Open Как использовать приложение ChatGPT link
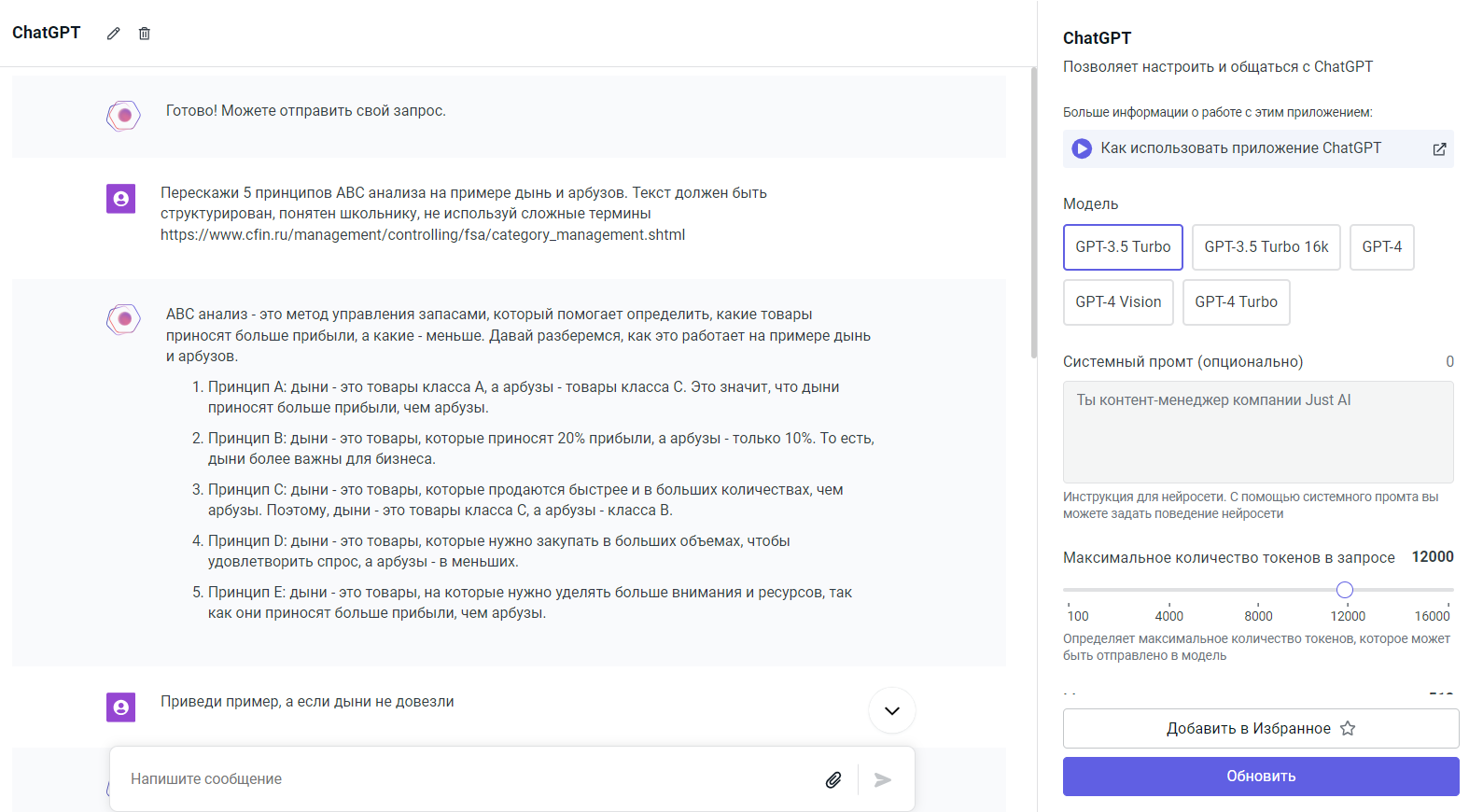 point(1240,148)
